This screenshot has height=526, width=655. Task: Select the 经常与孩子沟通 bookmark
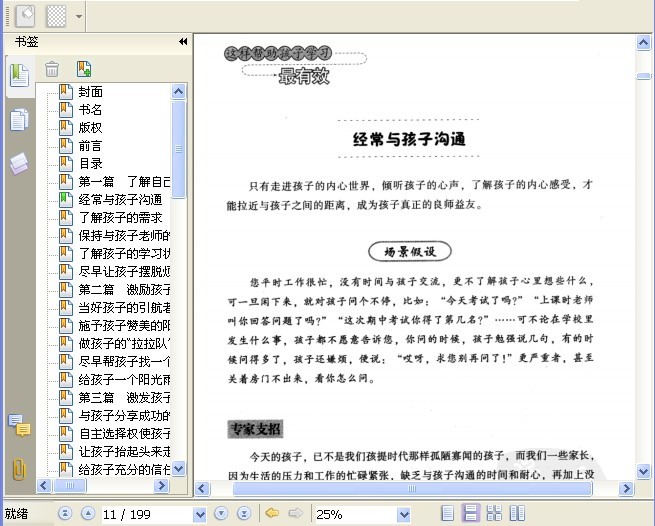click(x=120, y=200)
